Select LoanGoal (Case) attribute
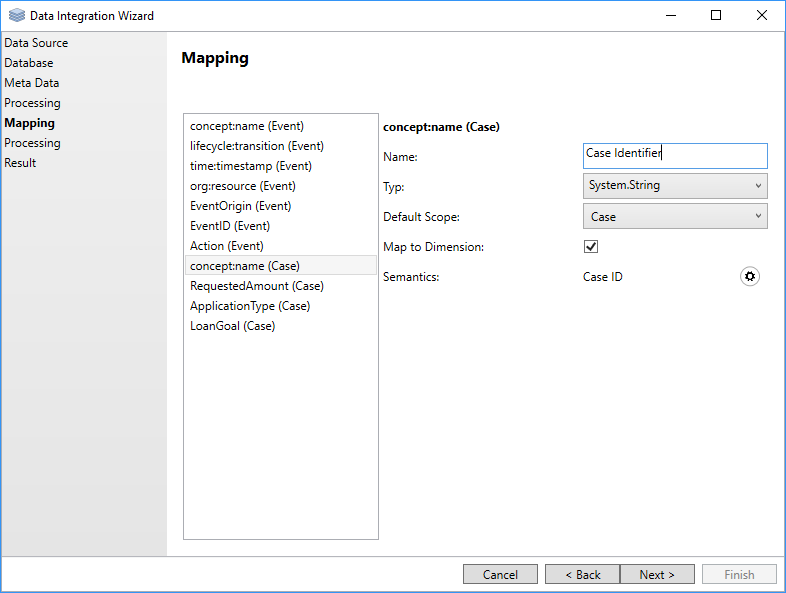This screenshot has width=786, height=593. [232, 326]
